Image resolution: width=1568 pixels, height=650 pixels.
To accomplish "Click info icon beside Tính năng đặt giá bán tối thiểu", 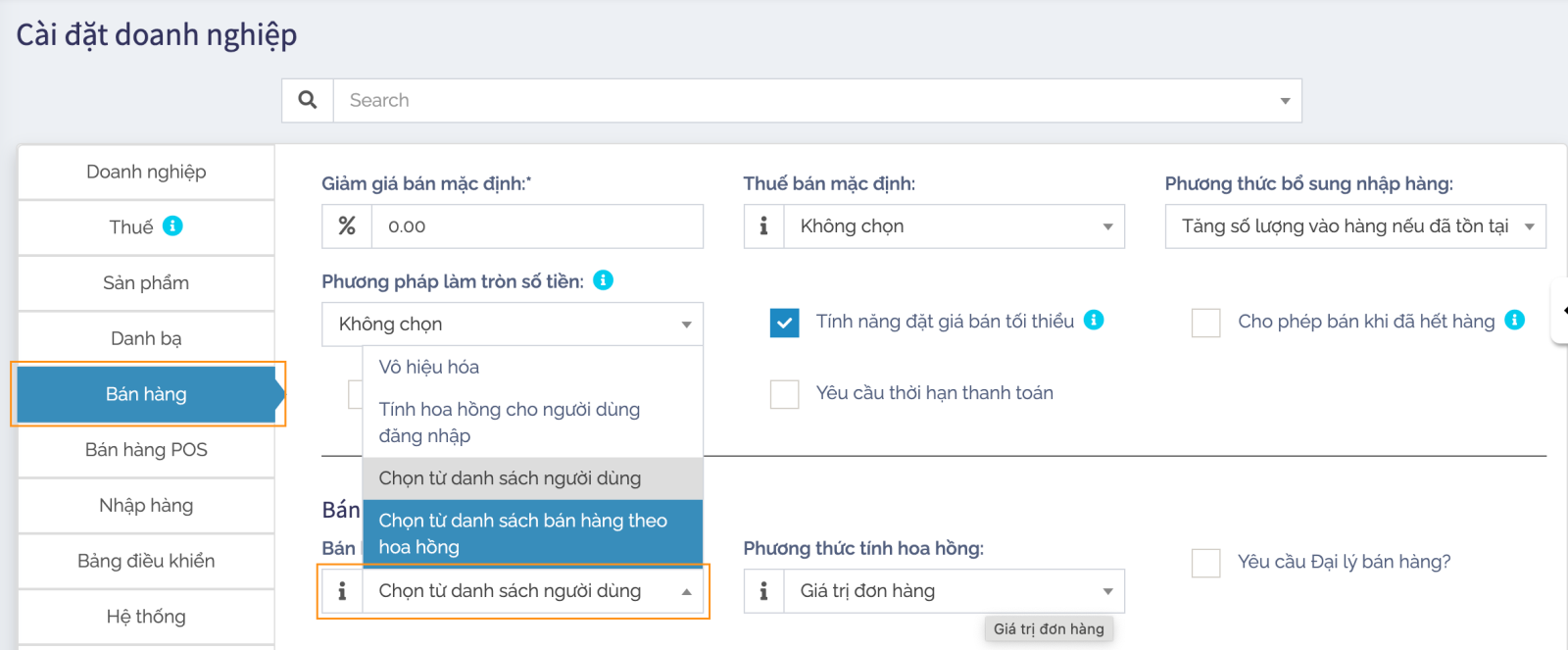I will coord(1094,320).
